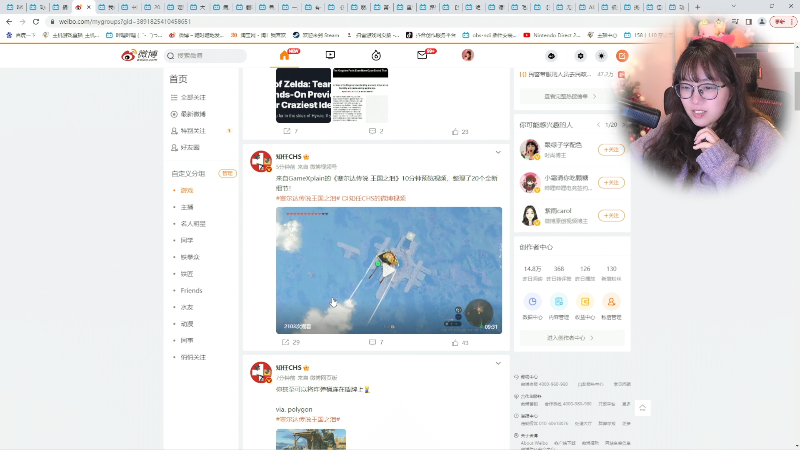Open the messages envelope icon

pyautogui.click(x=422, y=55)
